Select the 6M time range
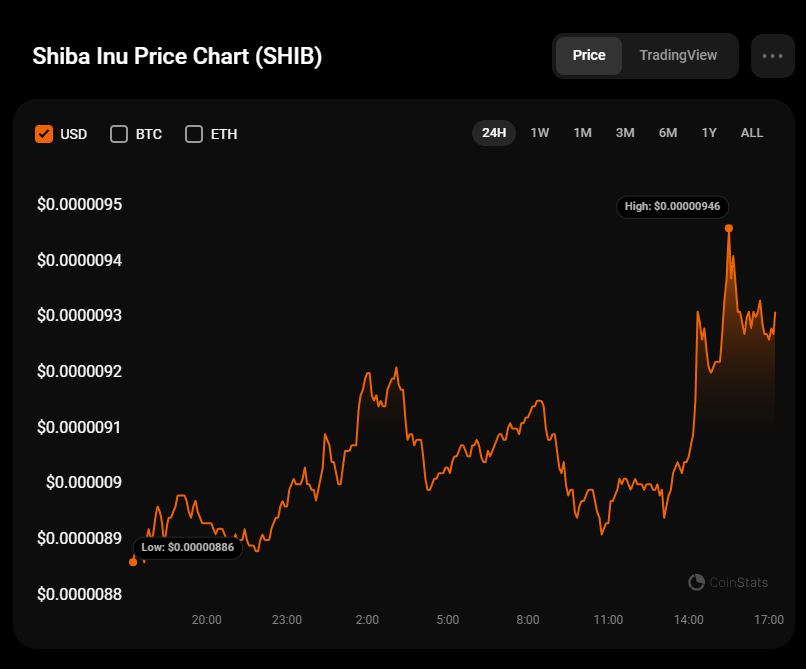806x669 pixels. [x=668, y=133]
